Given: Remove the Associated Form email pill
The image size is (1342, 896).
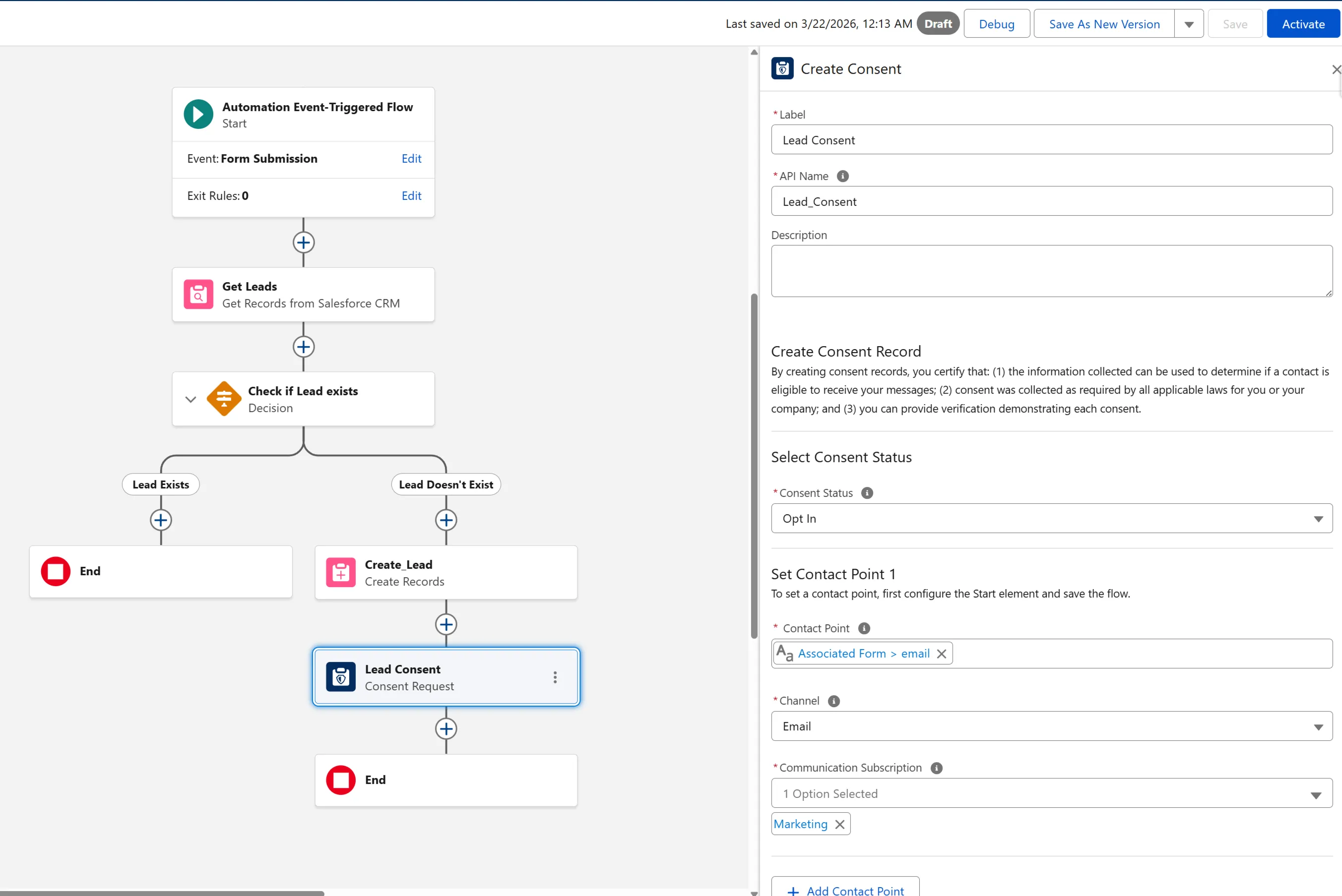Looking at the screenshot, I should pyautogui.click(x=942, y=654).
